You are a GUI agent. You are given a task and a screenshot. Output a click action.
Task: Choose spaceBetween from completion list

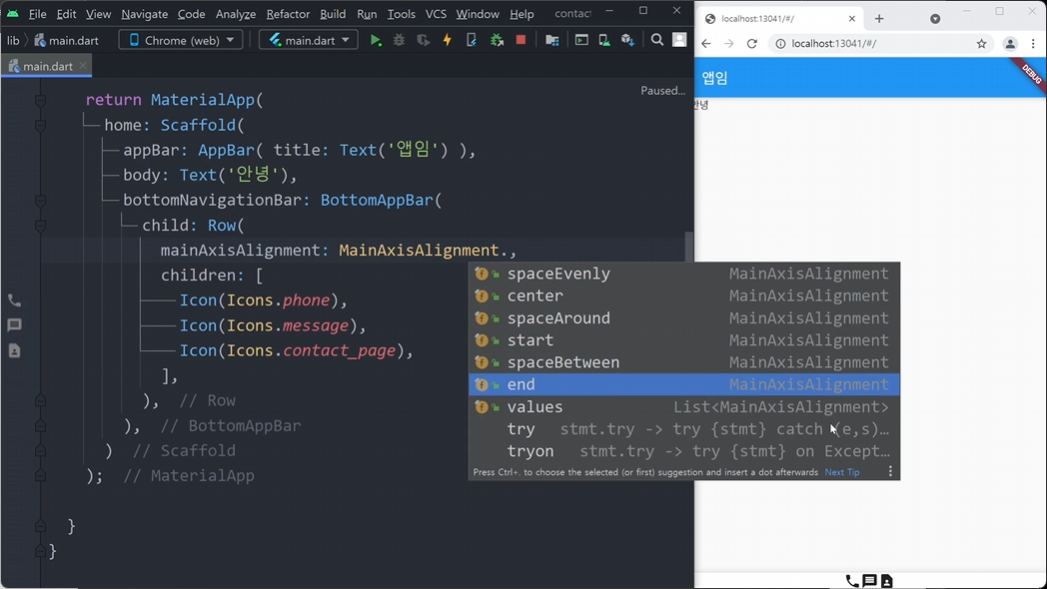click(x=684, y=363)
